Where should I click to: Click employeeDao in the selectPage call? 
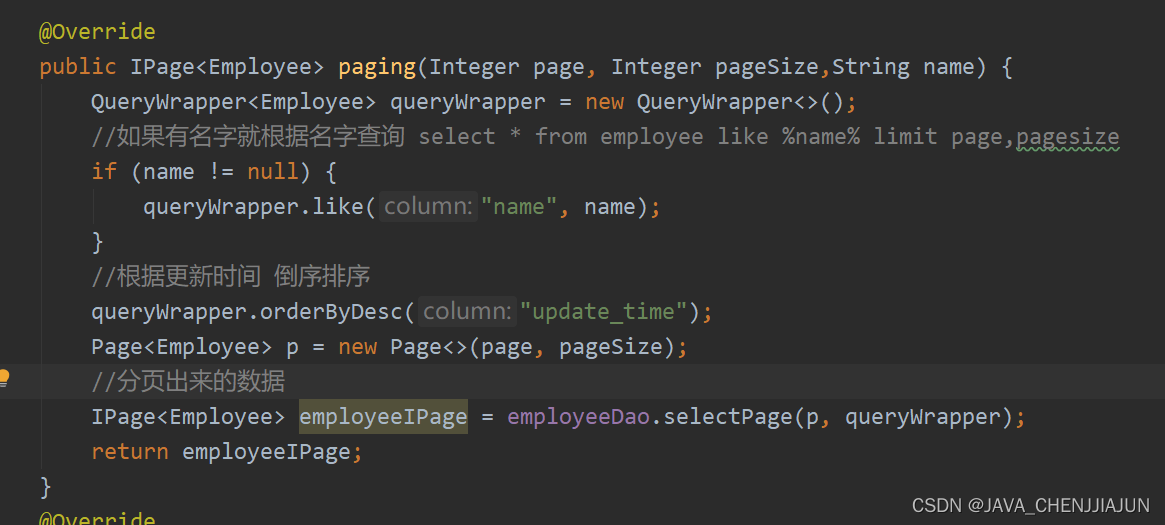pos(580,417)
